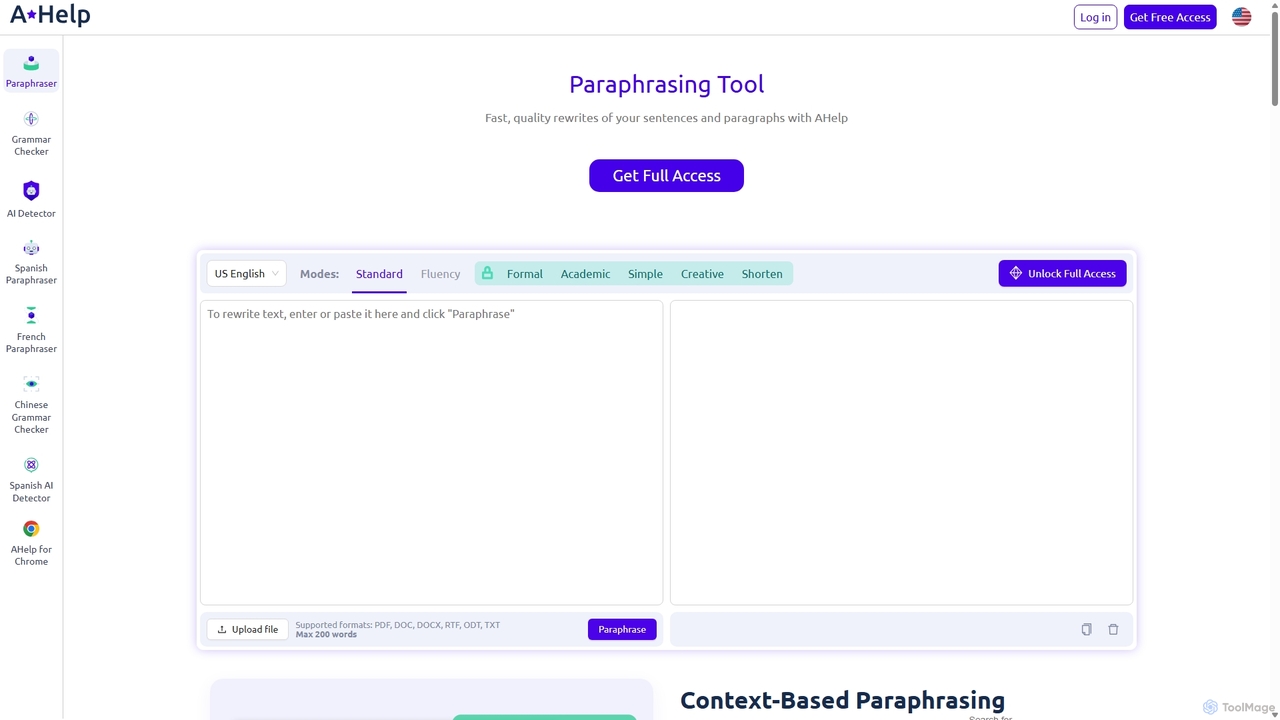Open the AHelp for Chrome icon
This screenshot has height=720, width=1280.
coord(31,529)
